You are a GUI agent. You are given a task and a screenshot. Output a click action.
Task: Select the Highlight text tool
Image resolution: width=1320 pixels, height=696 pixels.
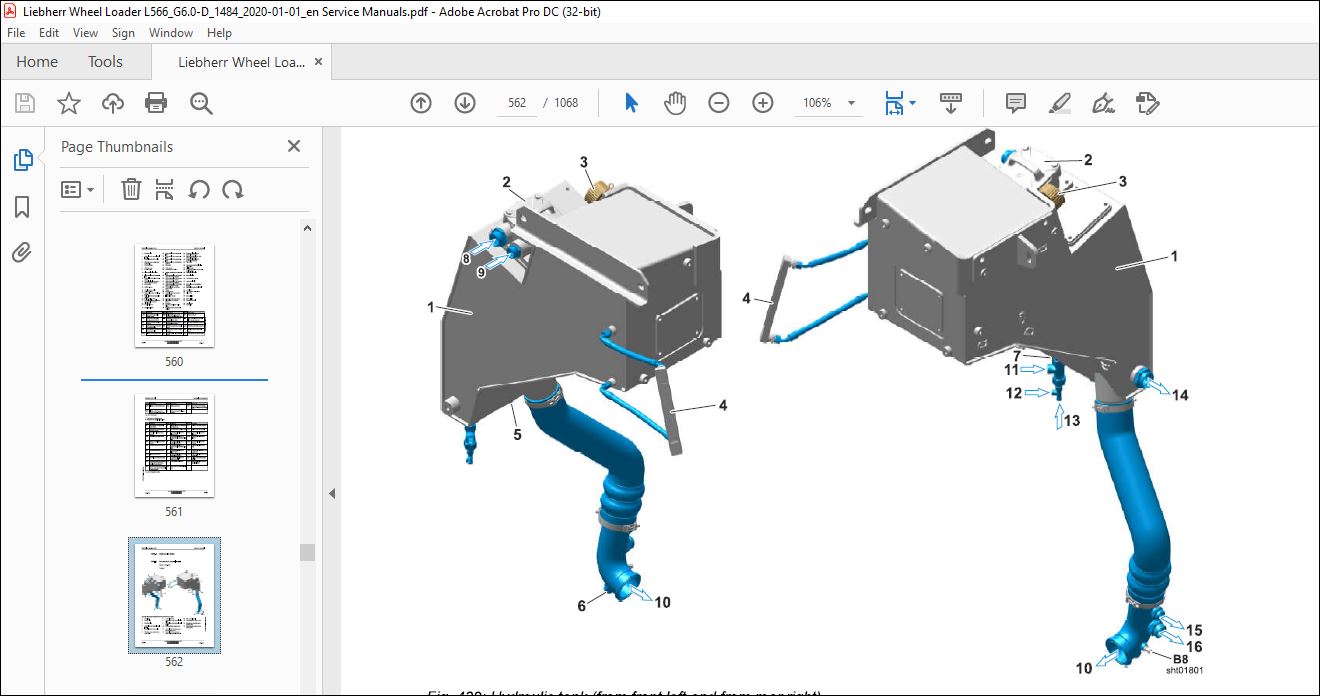point(1060,103)
